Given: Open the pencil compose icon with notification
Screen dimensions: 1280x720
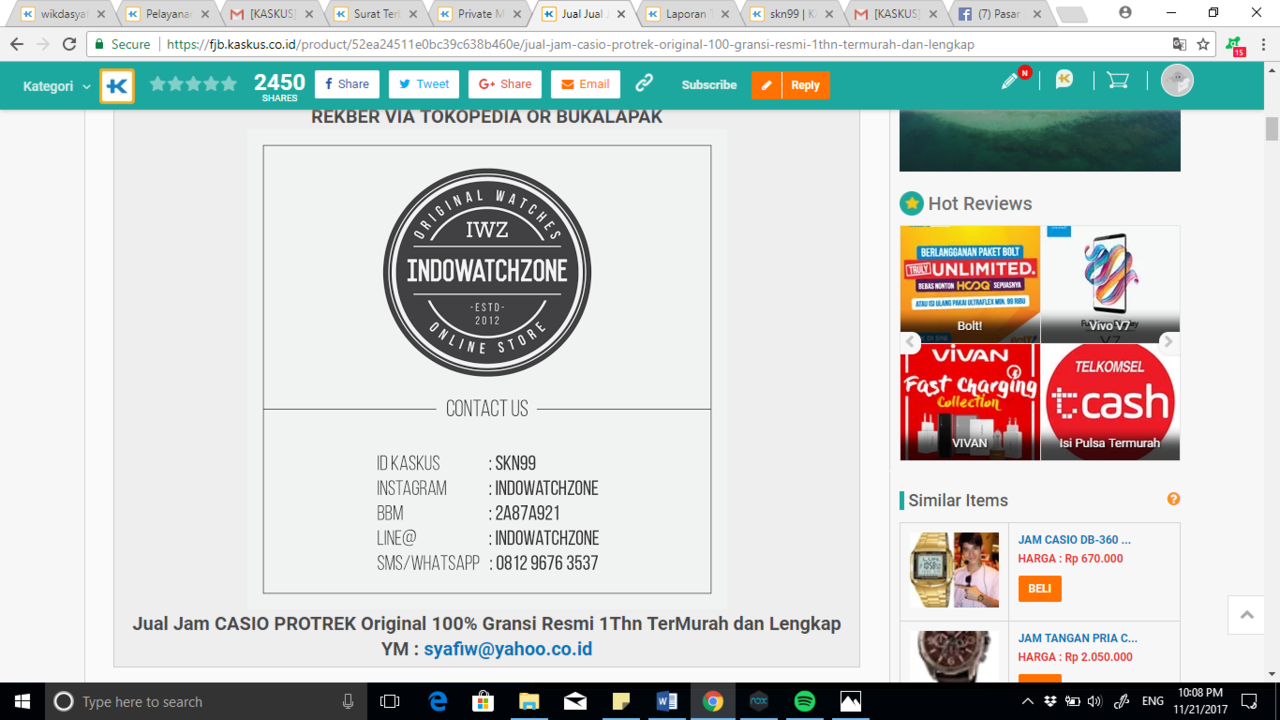Looking at the screenshot, I should [x=1011, y=81].
